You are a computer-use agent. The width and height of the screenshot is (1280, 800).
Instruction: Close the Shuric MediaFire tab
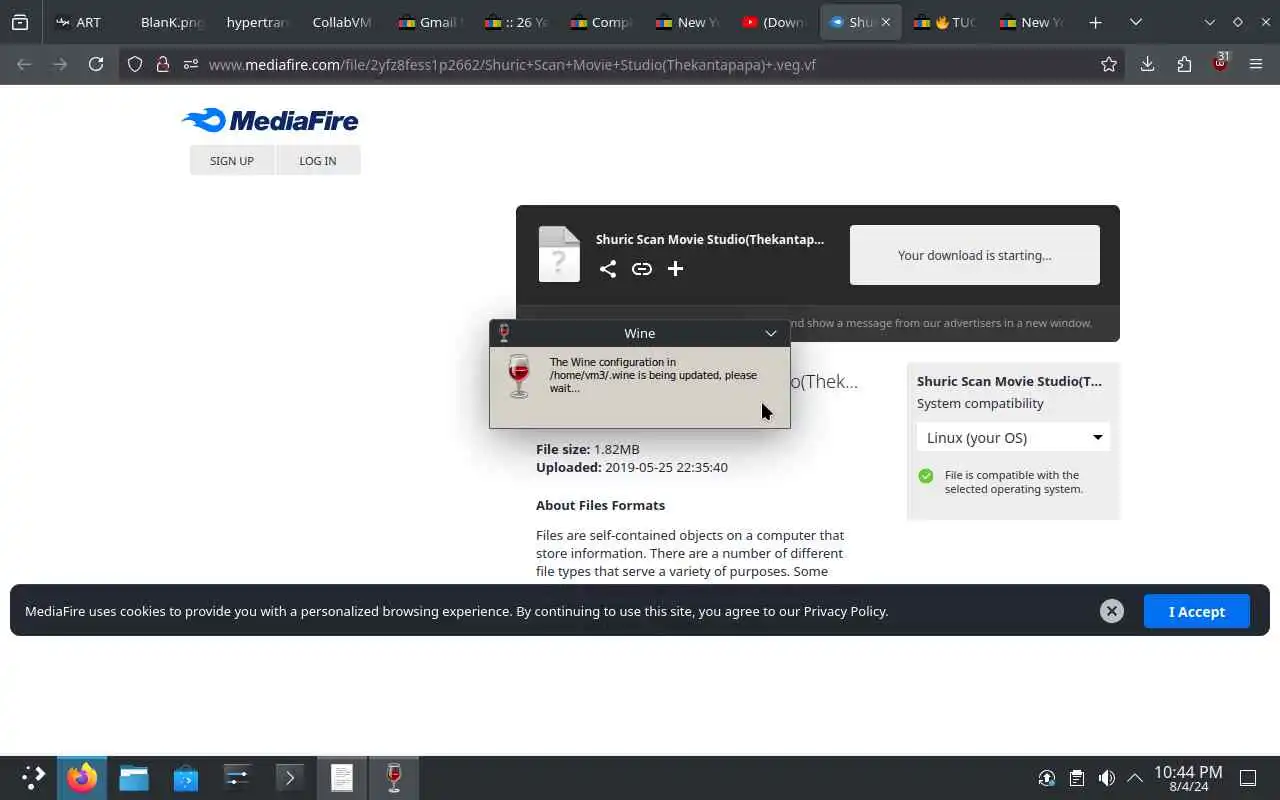pos(885,22)
